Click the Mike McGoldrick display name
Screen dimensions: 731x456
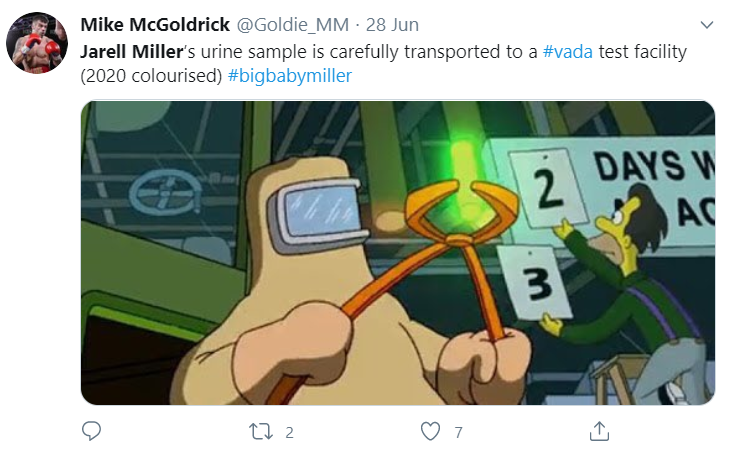coord(155,25)
